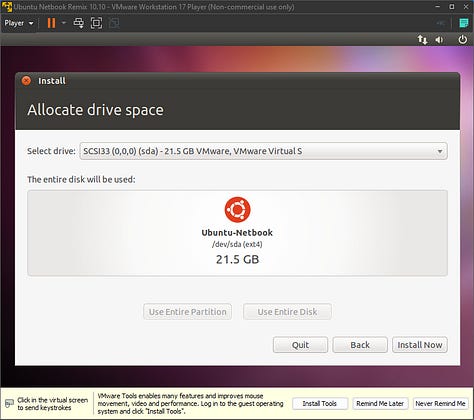Viewport: 474px width, 420px height.
Task: Click the '21.5 GB' size text
Action: [237, 259]
